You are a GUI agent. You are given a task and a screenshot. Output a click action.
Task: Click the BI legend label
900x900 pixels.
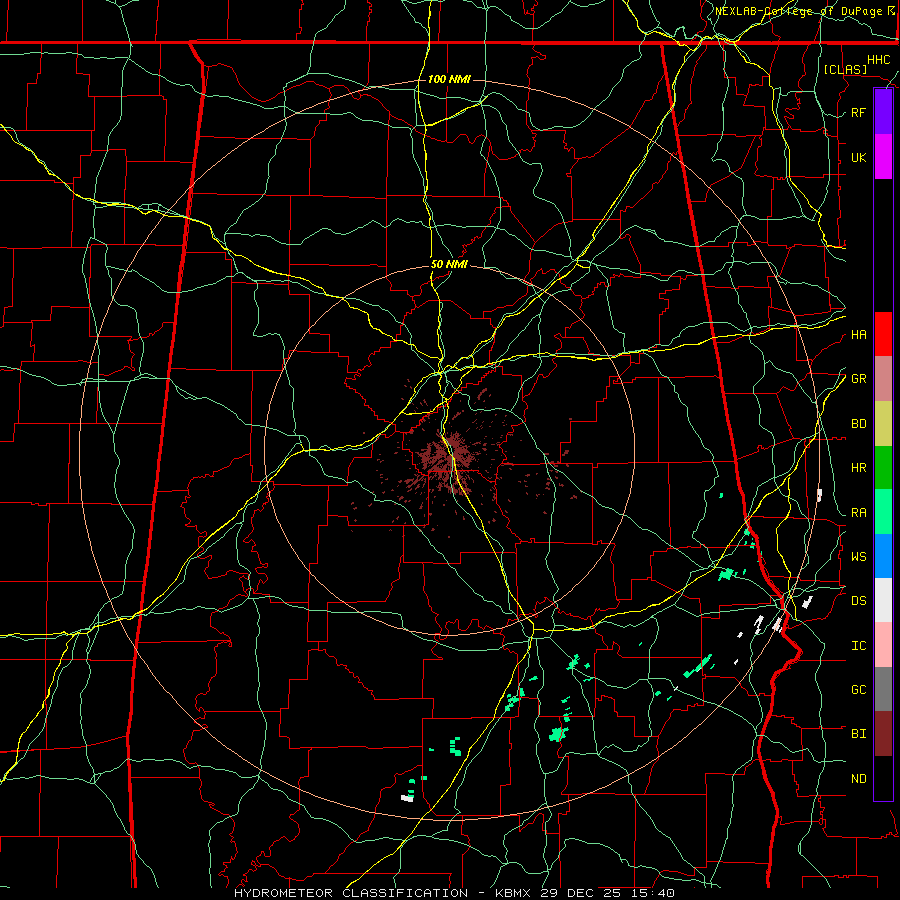pos(858,733)
